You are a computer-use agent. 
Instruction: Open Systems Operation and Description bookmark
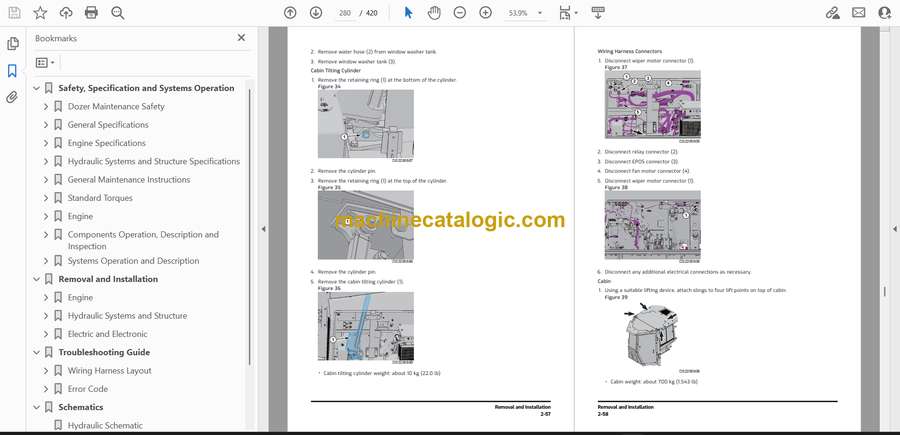click(133, 261)
